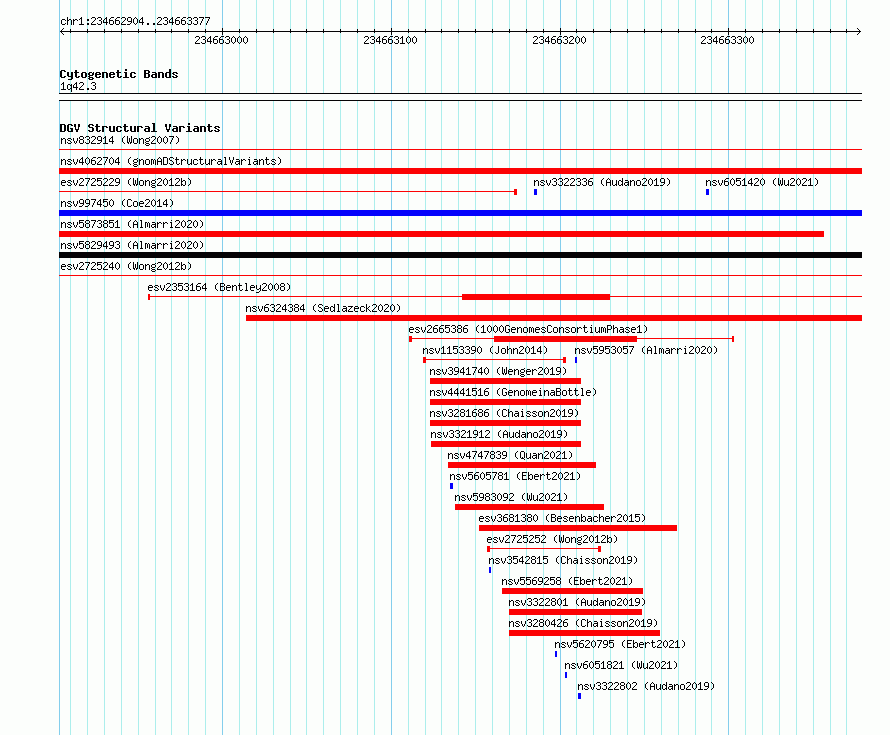Click the nsv5620795 (Ebert2021) label
This screenshot has height=735, width=890.
tap(620, 644)
